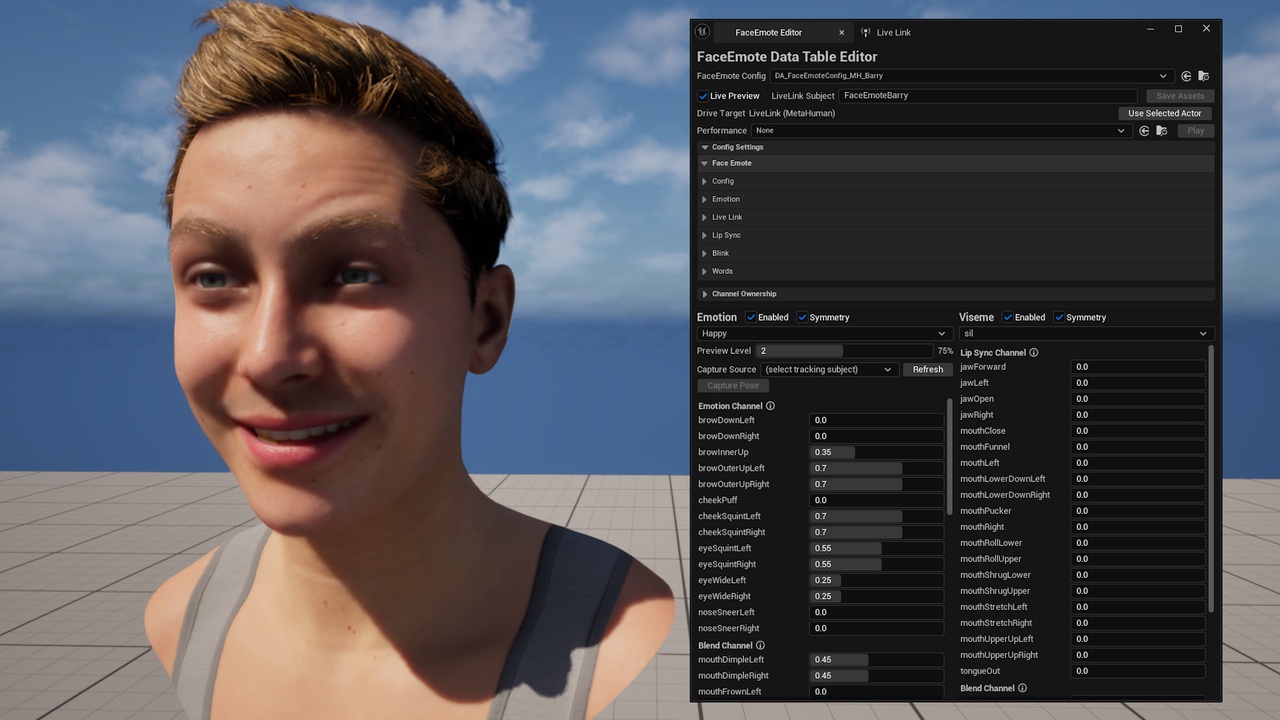
Task: Browse to FaceEmote Config asset in Content Browser
Action: (x=1203, y=76)
